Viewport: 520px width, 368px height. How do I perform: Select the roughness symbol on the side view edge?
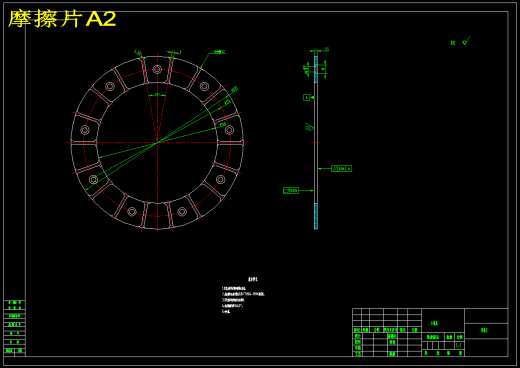point(309,127)
